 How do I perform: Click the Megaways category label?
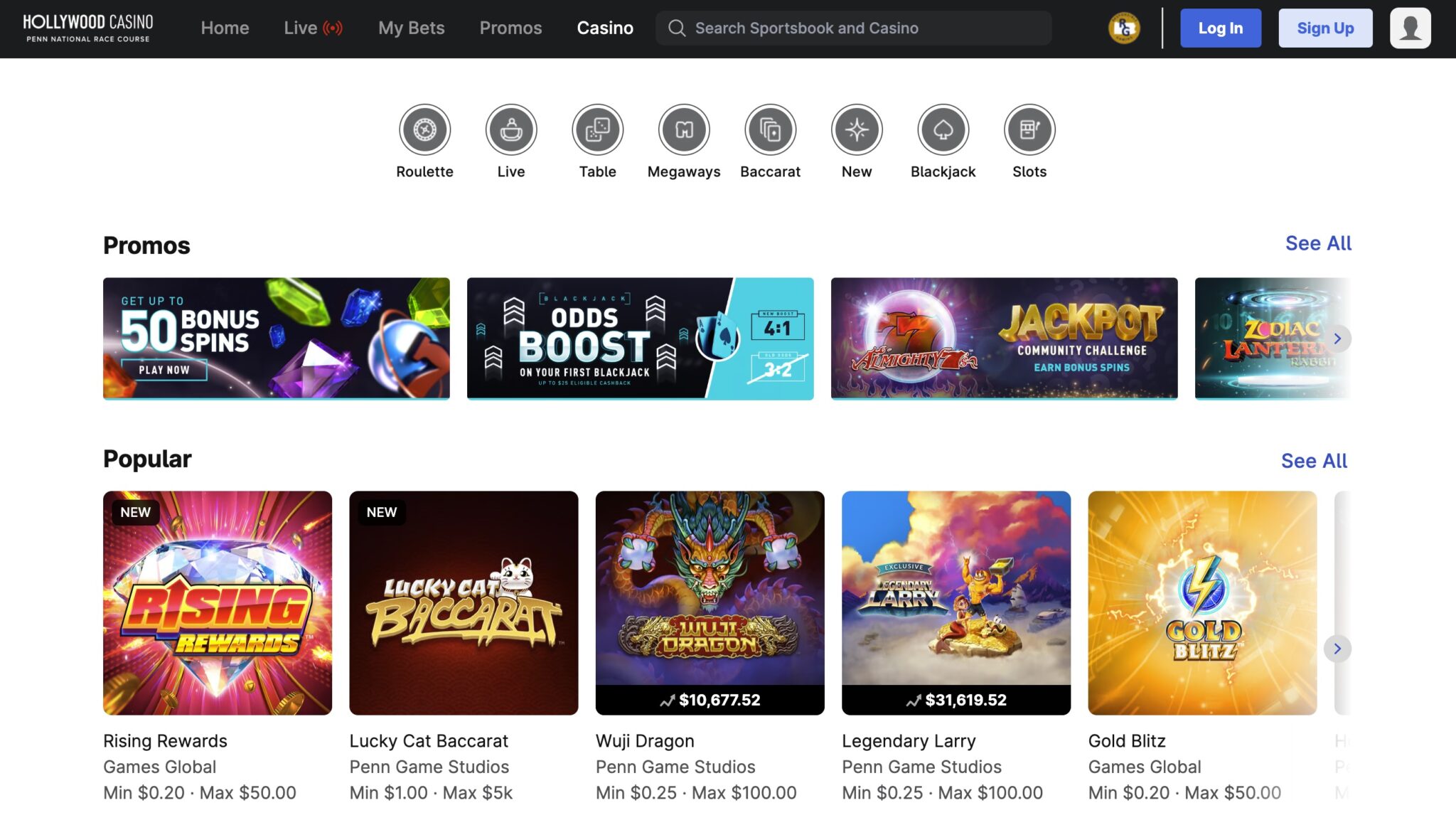pos(684,171)
